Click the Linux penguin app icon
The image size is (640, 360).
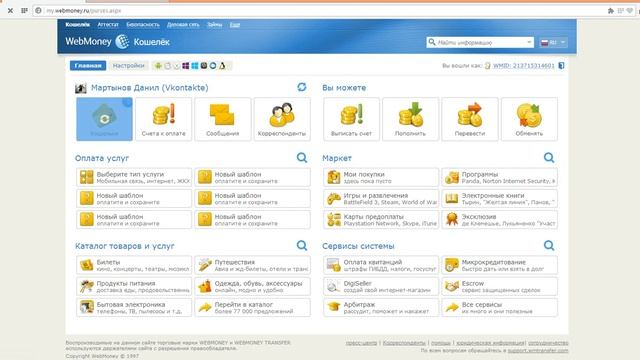(x=222, y=66)
